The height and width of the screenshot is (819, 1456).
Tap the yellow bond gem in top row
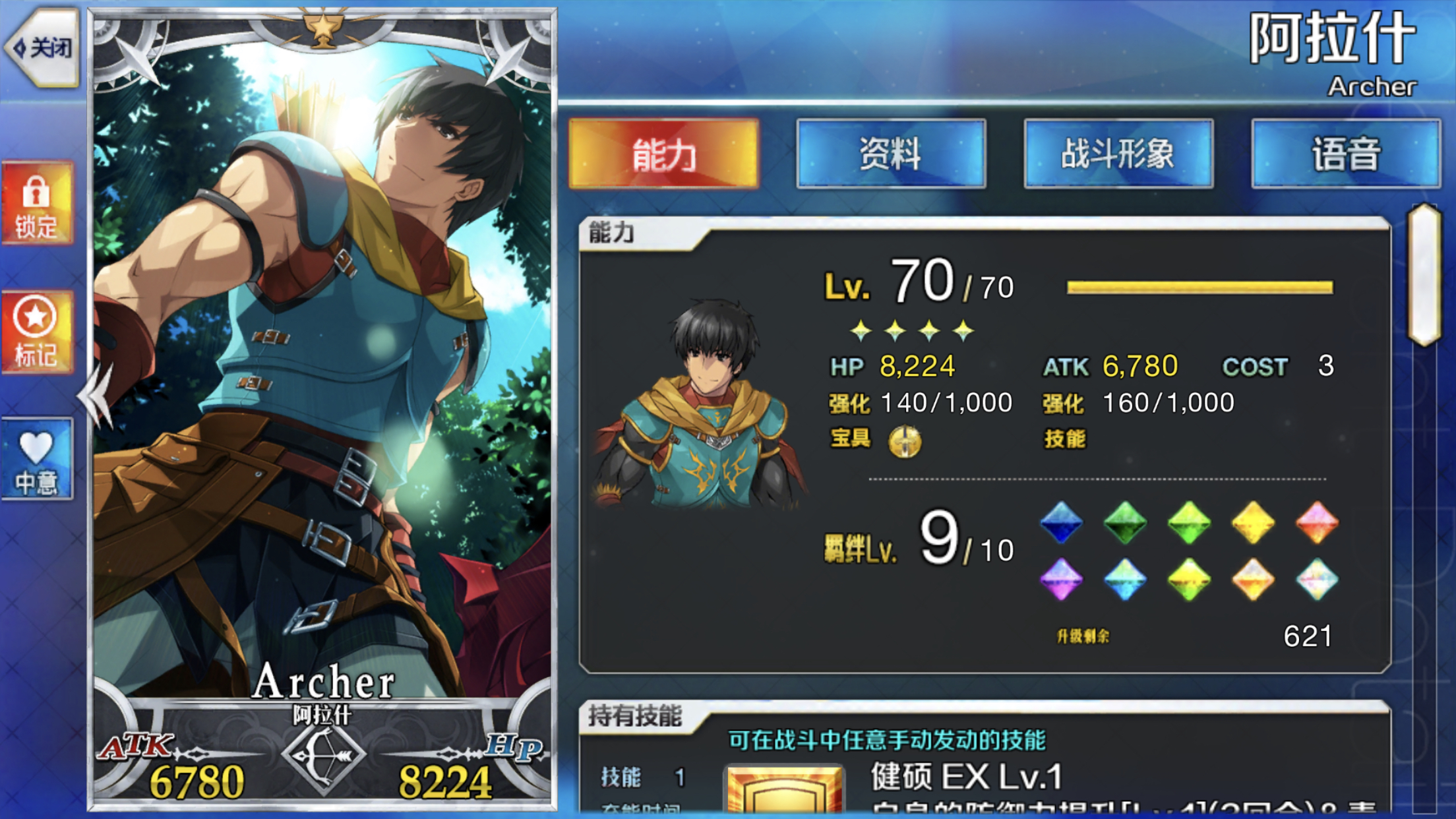(x=1253, y=522)
